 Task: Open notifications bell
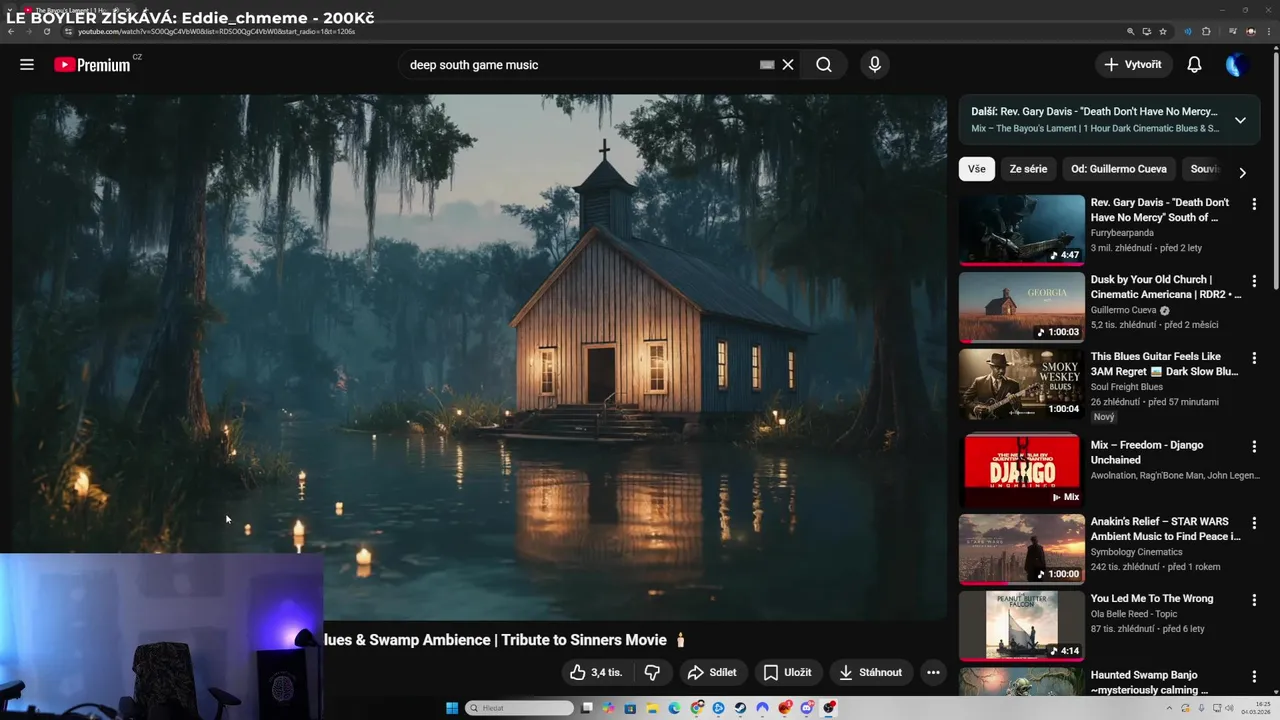[1194, 65]
